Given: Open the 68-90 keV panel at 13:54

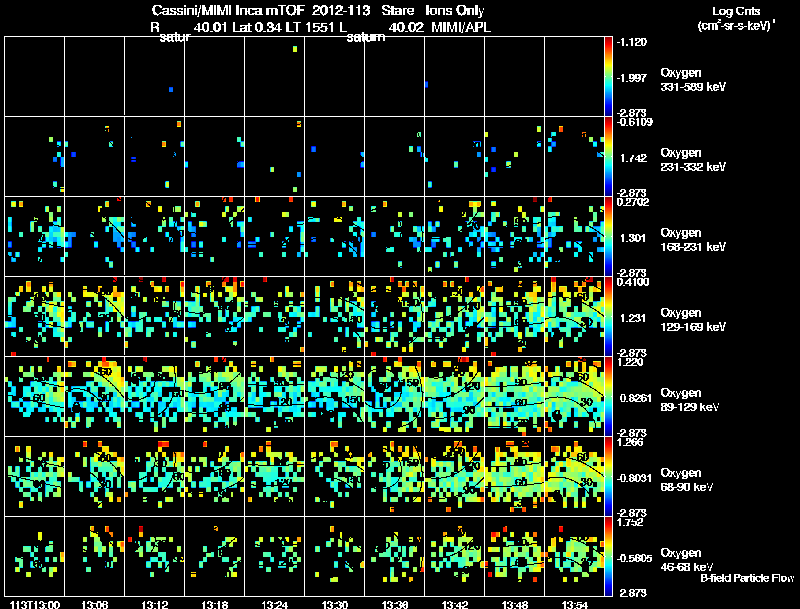Looking at the screenshot, I should [574, 476].
